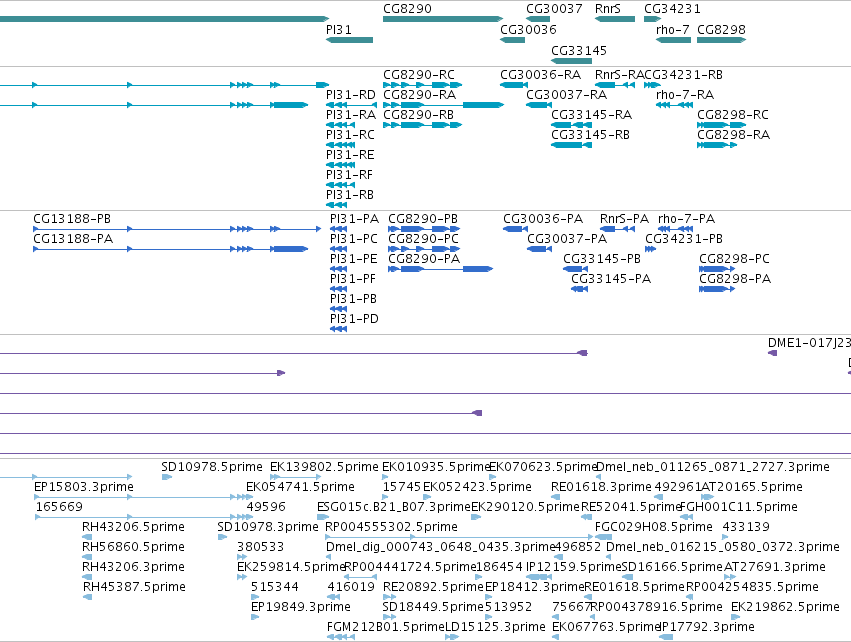Screen dimensions: 851x642
Task: Click protein CG13188-PA label
Action: coord(73,239)
